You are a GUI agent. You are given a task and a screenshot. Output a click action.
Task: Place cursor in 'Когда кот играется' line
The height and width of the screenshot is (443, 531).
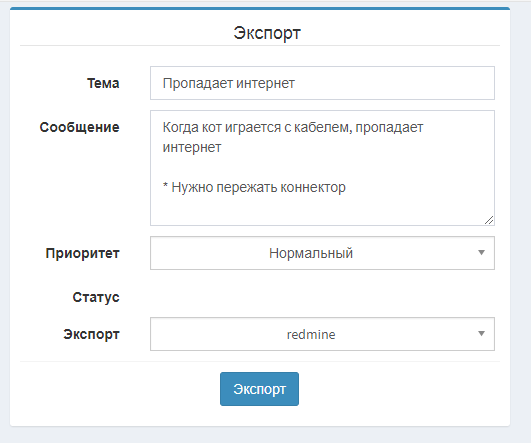point(293,128)
